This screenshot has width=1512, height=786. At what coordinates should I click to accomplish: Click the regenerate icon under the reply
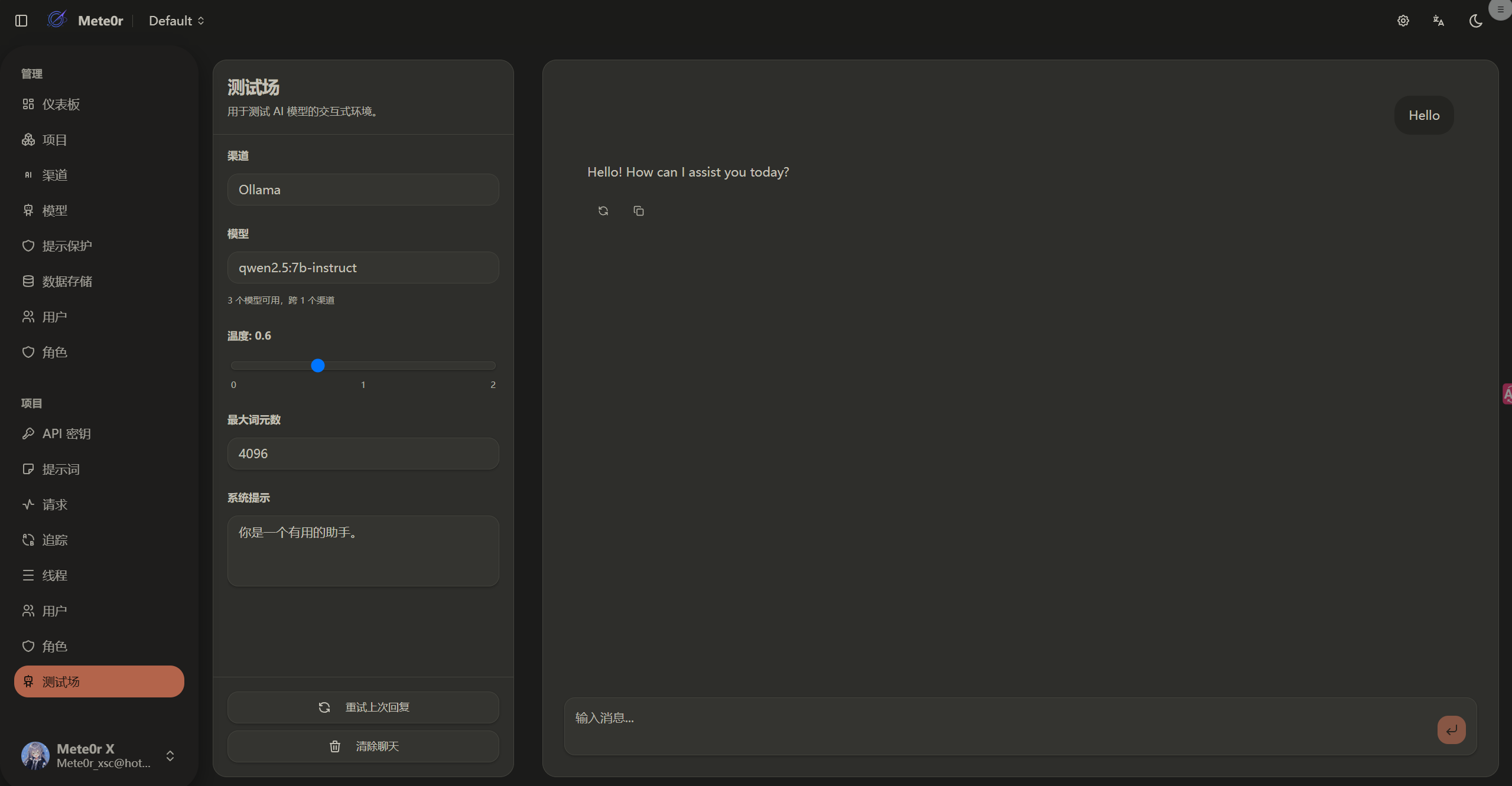click(603, 211)
